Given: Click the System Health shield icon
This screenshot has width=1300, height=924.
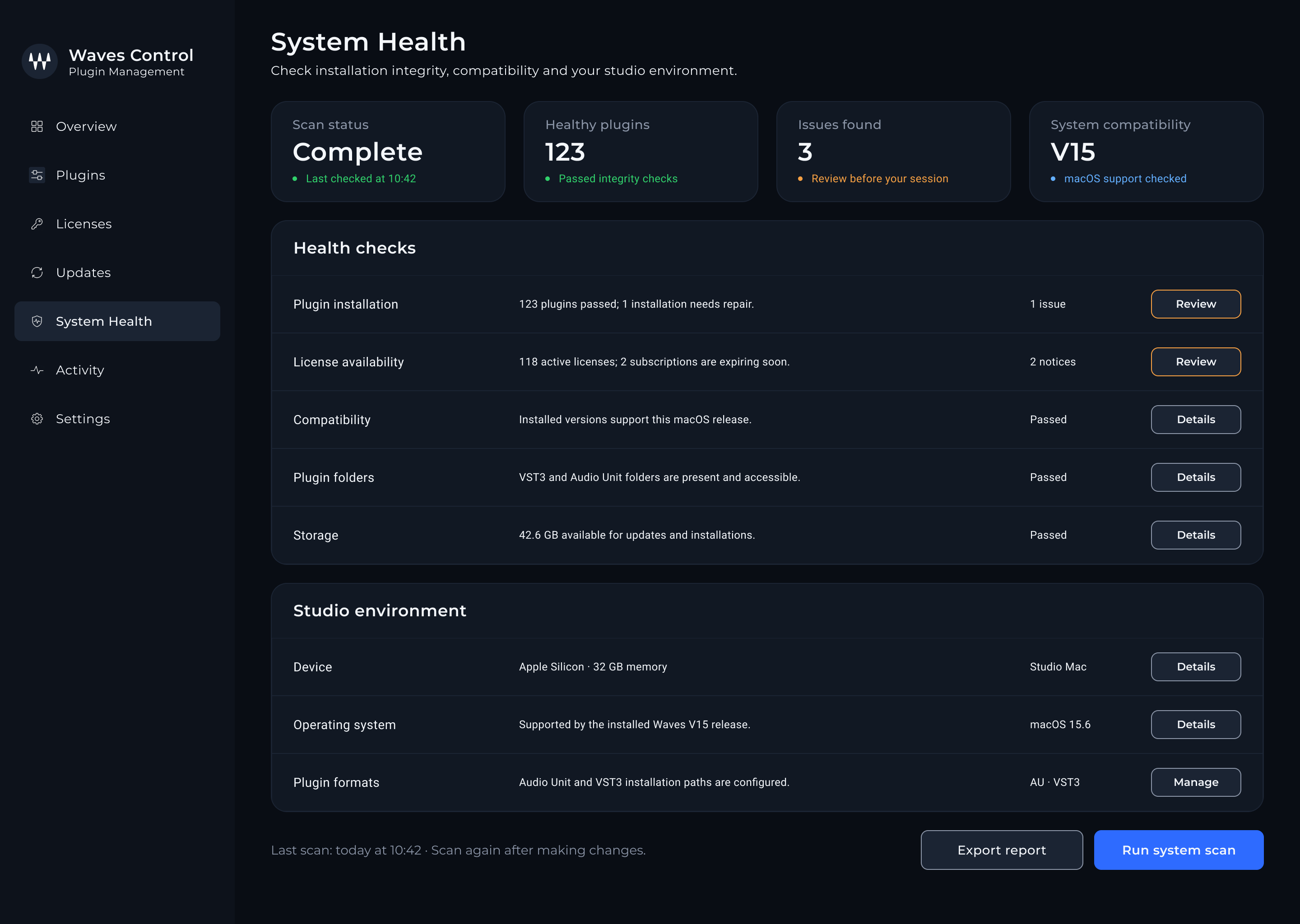Looking at the screenshot, I should 37,322.
